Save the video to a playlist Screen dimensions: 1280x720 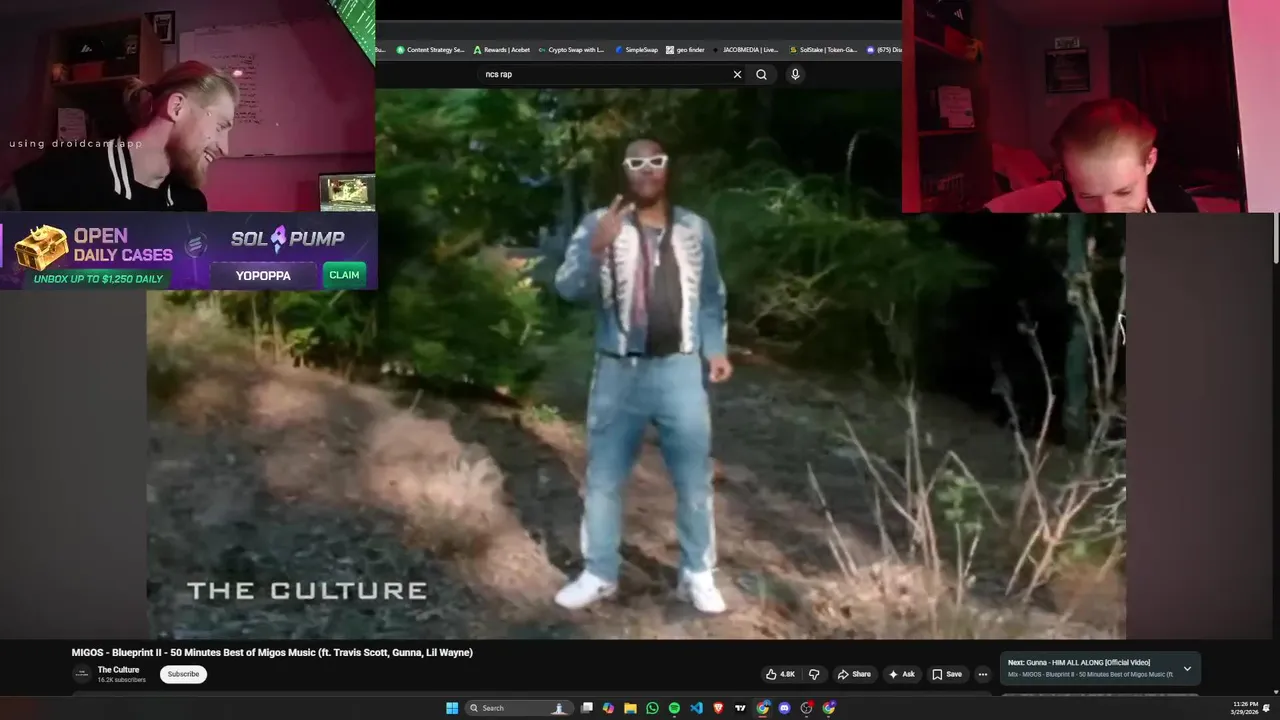947,674
